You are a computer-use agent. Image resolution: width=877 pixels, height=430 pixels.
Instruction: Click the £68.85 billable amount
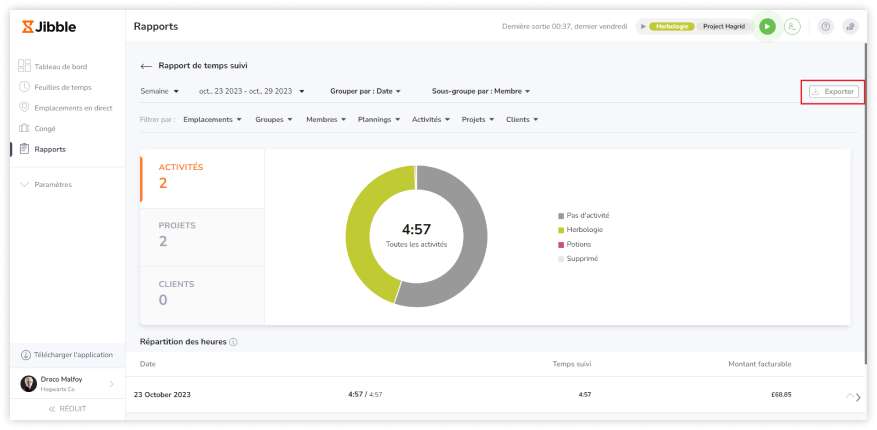(781, 395)
